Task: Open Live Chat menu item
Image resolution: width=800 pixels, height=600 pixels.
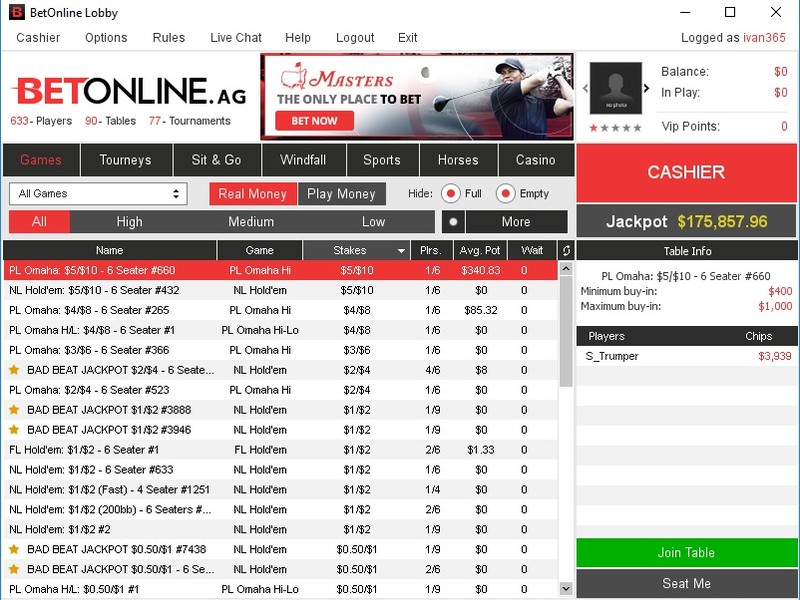Action: [x=236, y=38]
